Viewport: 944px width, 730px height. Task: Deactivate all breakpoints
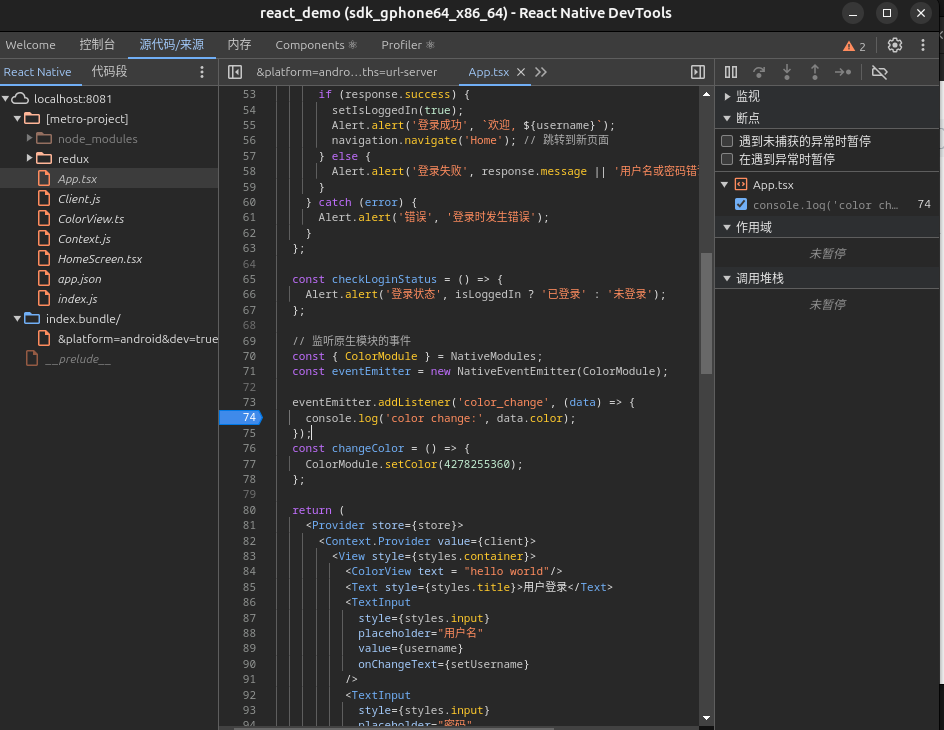[880, 72]
